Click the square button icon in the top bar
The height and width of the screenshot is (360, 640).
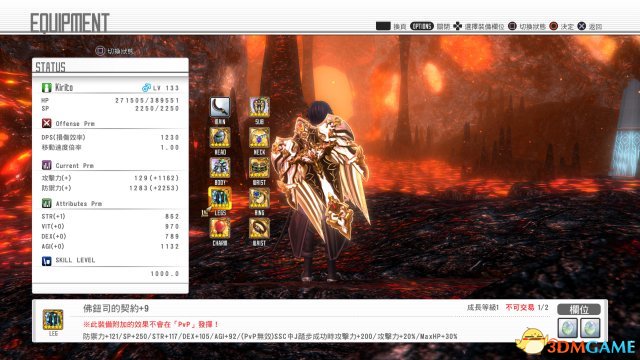(x=512, y=26)
